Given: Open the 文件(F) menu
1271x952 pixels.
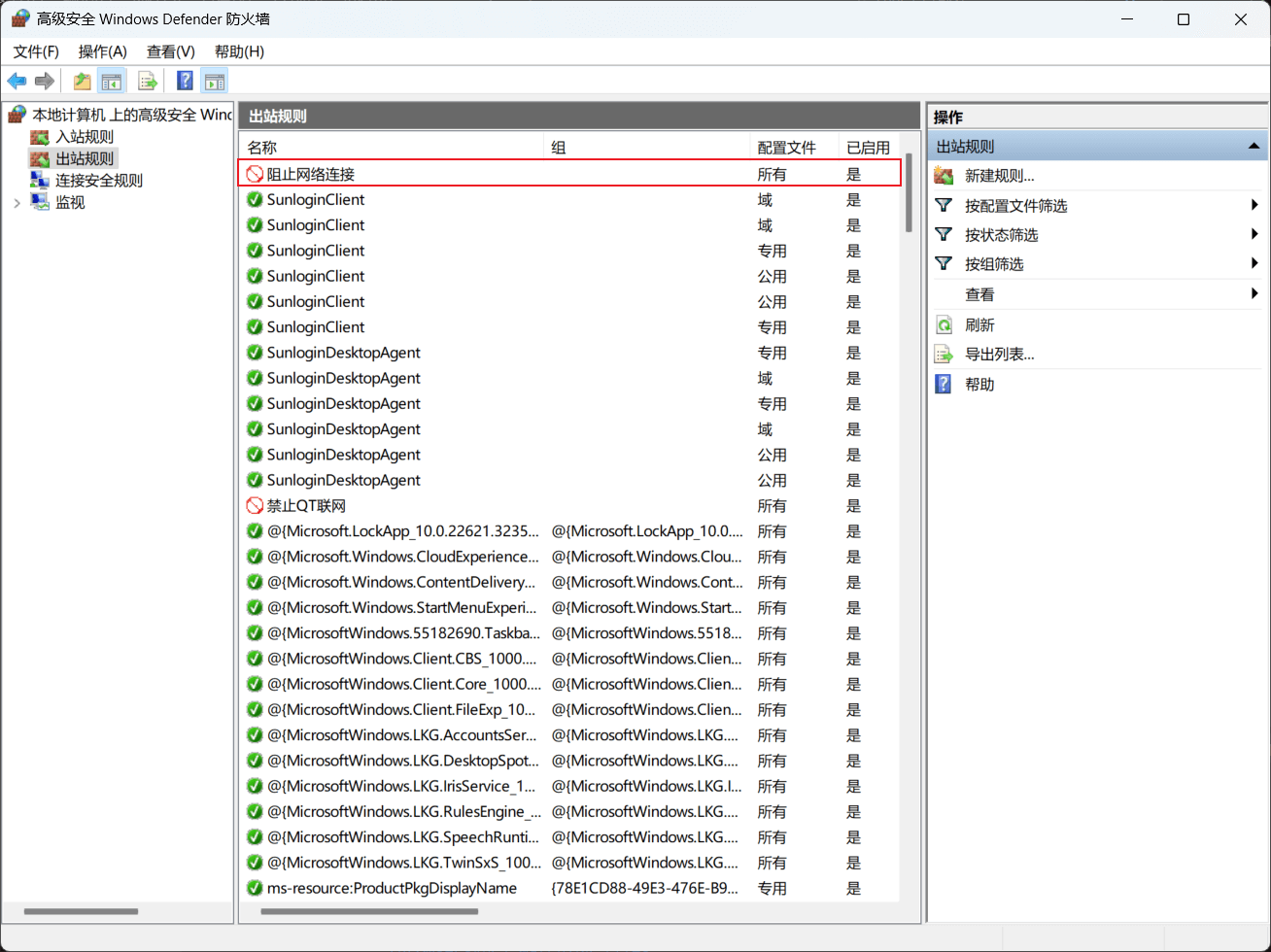Looking at the screenshot, I should [x=36, y=51].
